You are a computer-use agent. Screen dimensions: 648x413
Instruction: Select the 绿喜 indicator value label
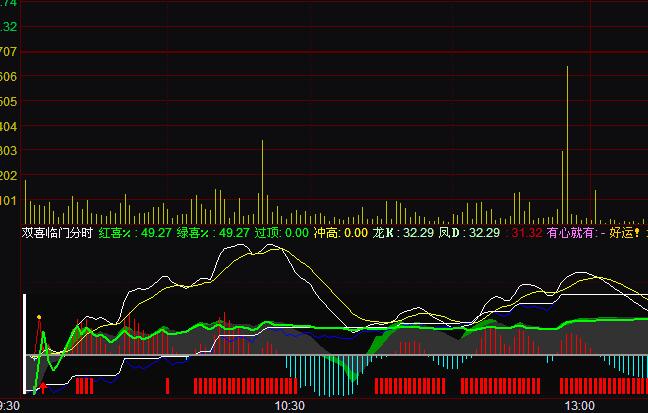pos(213,233)
